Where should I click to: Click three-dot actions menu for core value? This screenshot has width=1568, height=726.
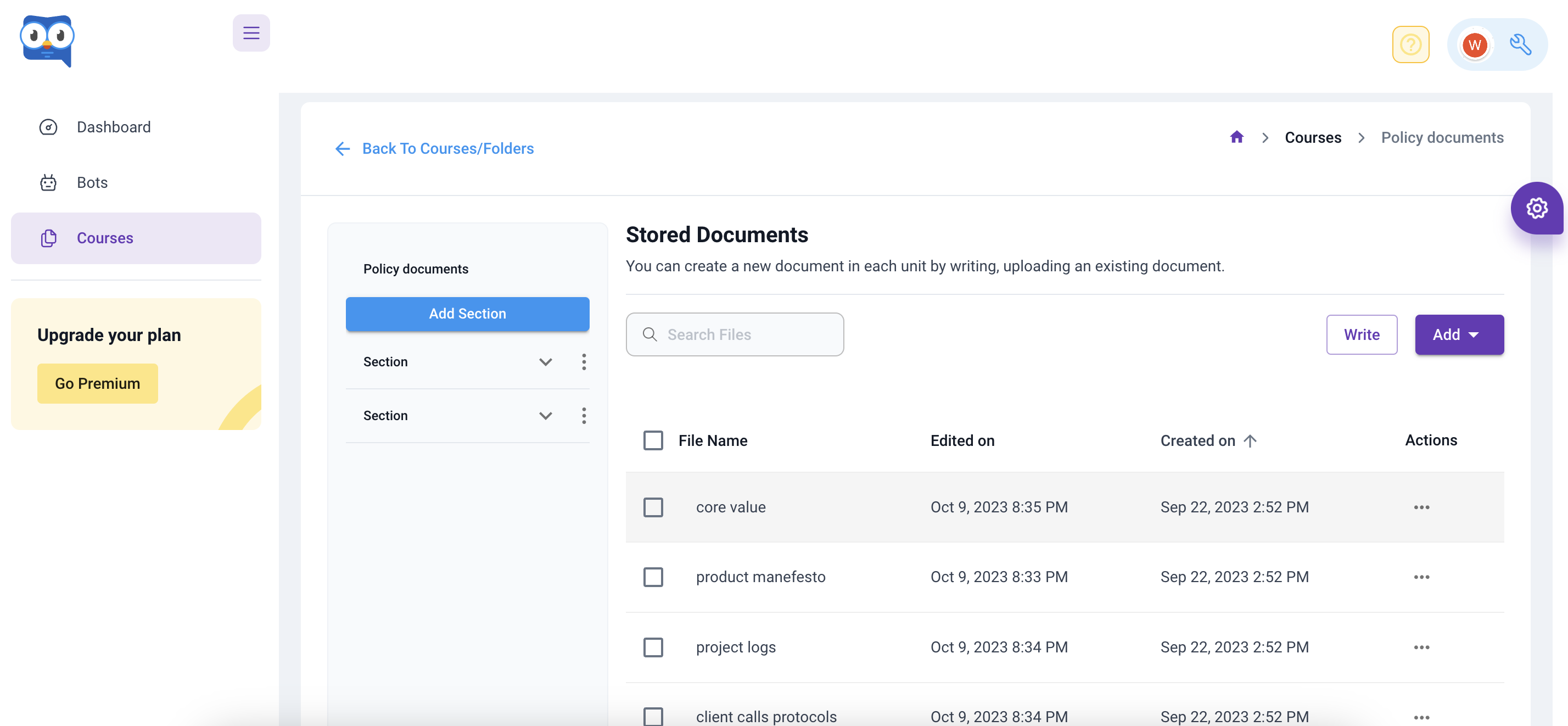pos(1421,507)
